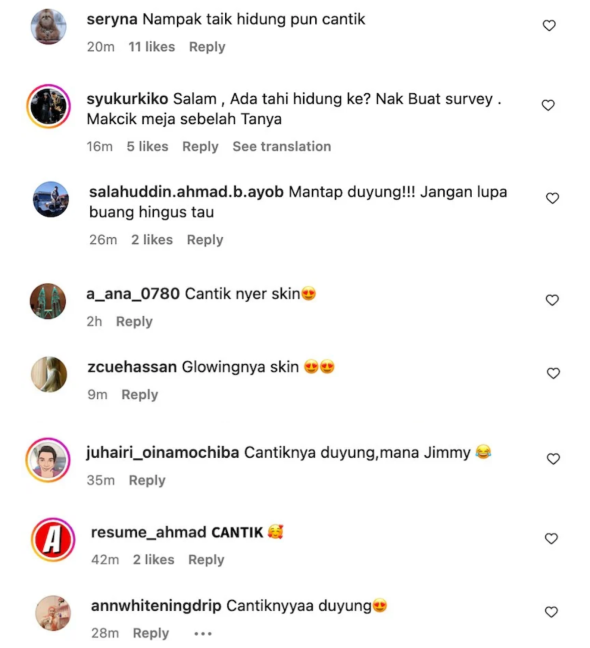
Task: Like resume_ahmad's CANTIK comment
Action: pyautogui.click(x=551, y=538)
